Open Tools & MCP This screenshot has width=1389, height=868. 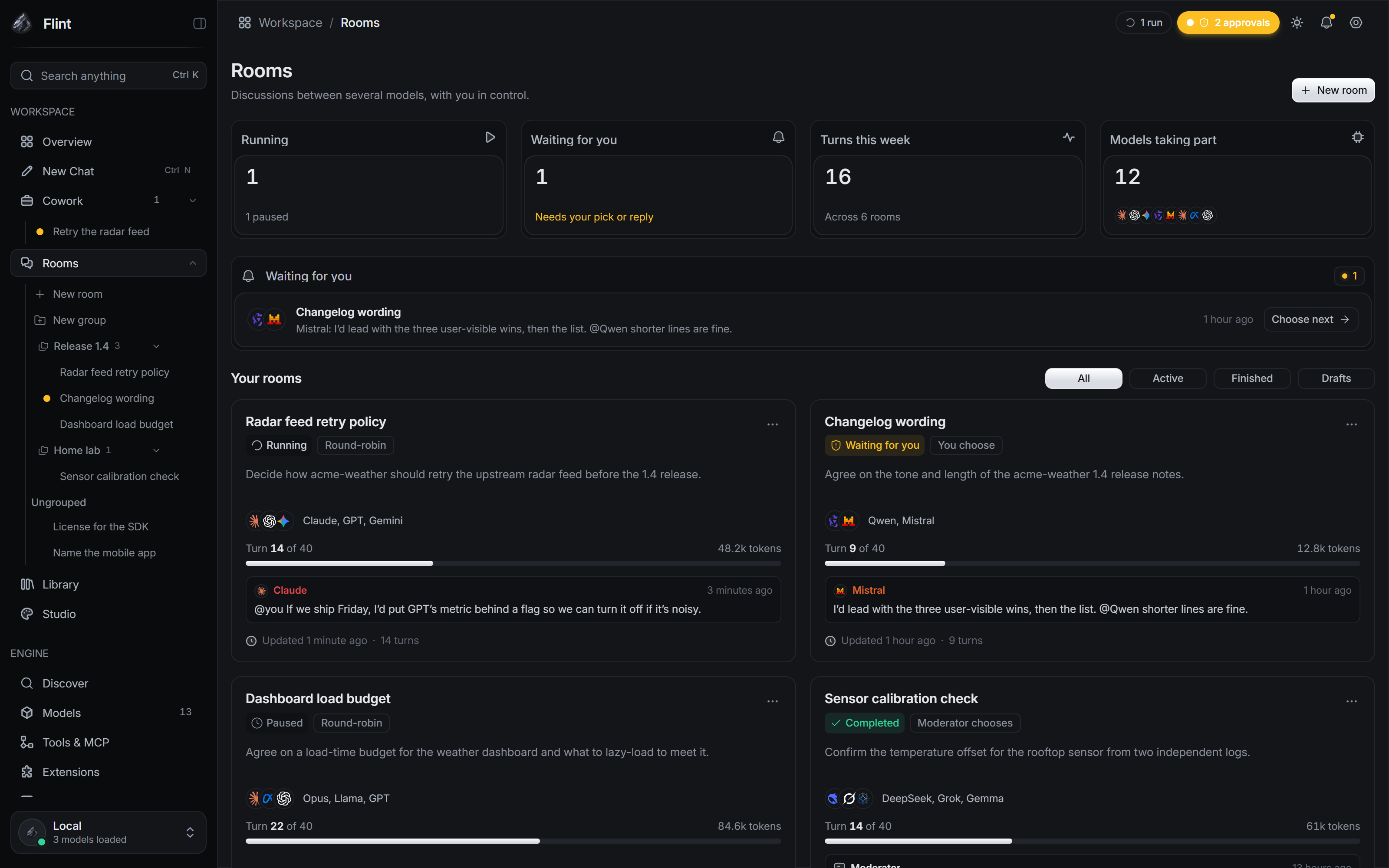[109, 742]
